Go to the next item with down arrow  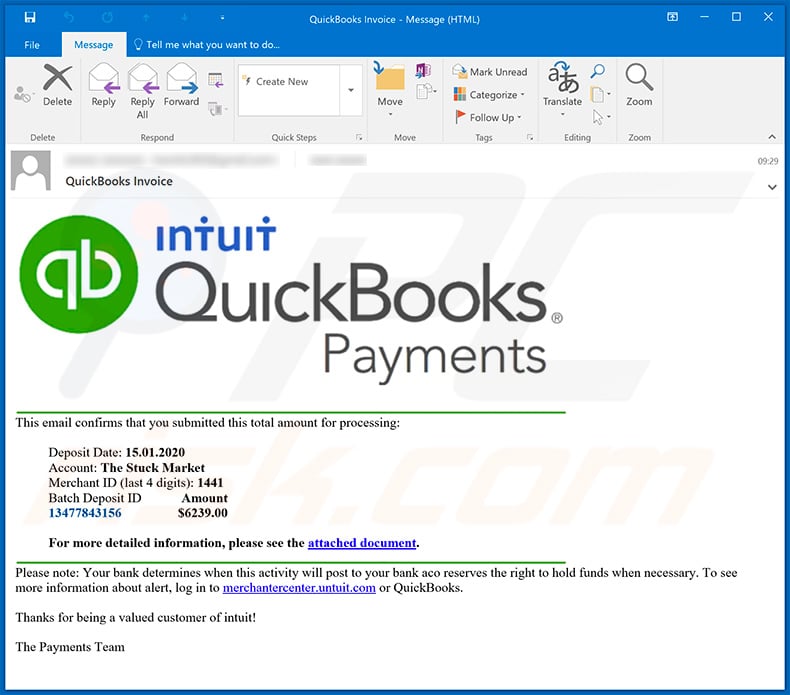click(184, 18)
